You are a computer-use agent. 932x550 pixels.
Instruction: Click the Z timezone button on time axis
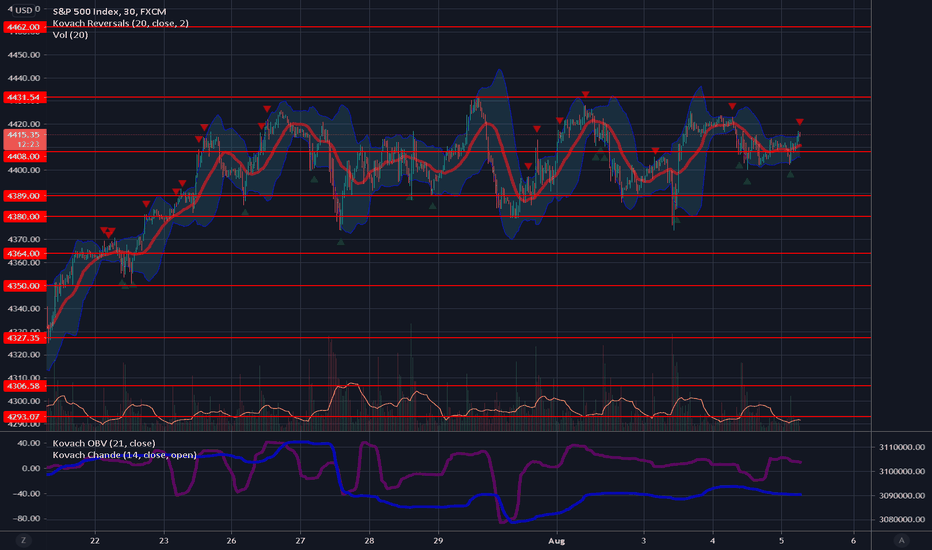[24, 540]
